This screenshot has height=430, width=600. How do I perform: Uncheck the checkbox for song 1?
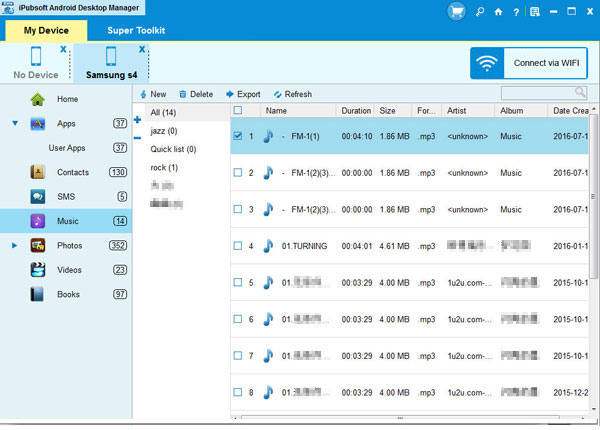pos(237,136)
